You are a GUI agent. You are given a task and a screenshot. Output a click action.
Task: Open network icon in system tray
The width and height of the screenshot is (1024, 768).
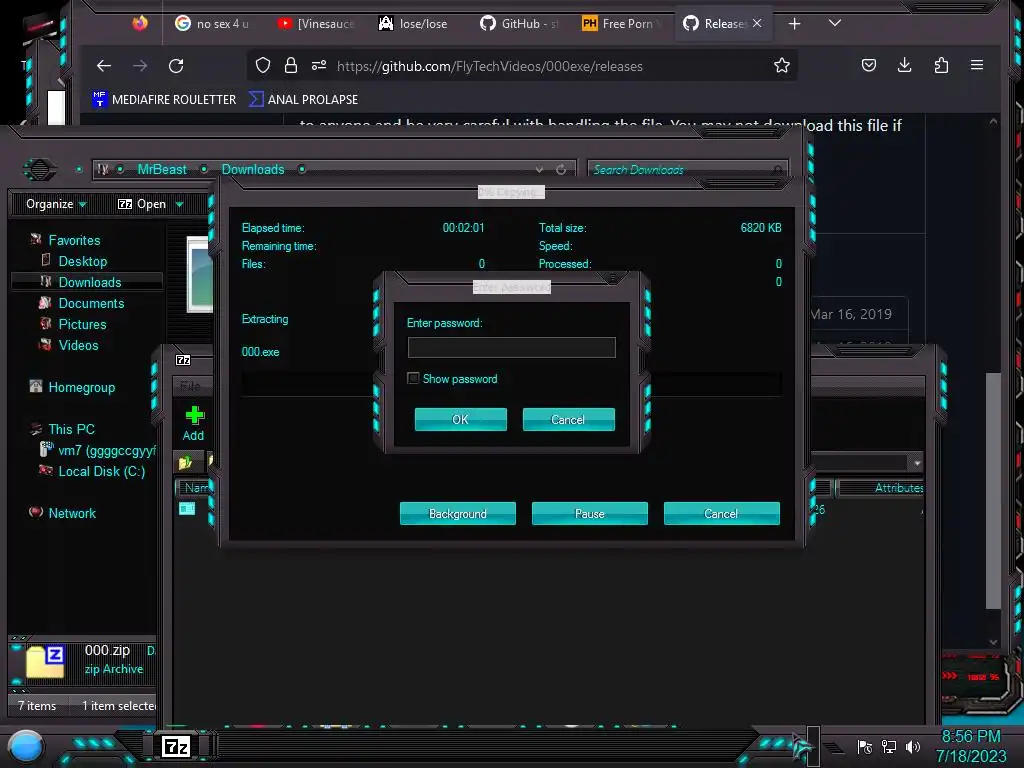[889, 746]
